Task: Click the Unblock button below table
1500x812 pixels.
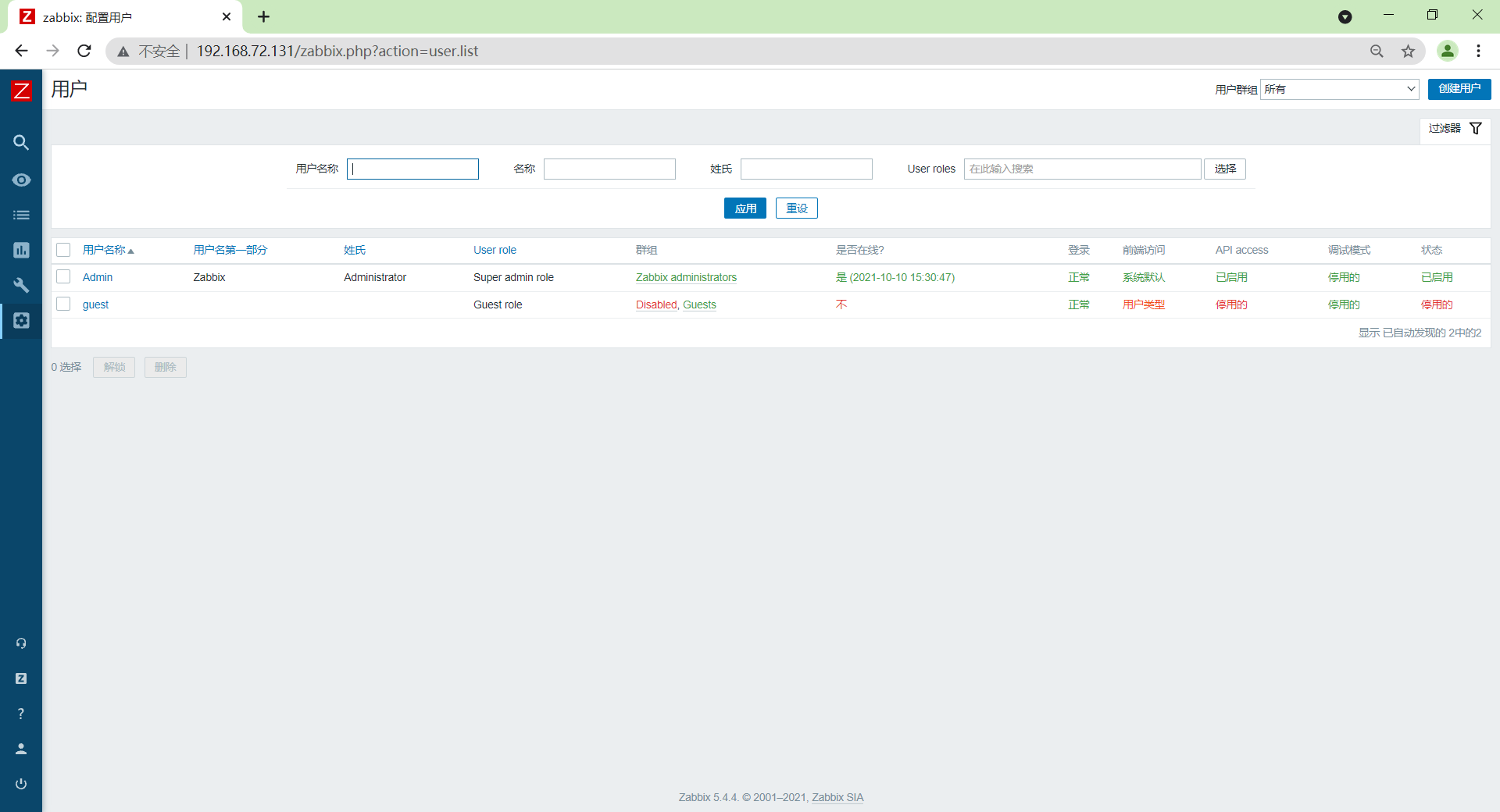Action: [114, 367]
